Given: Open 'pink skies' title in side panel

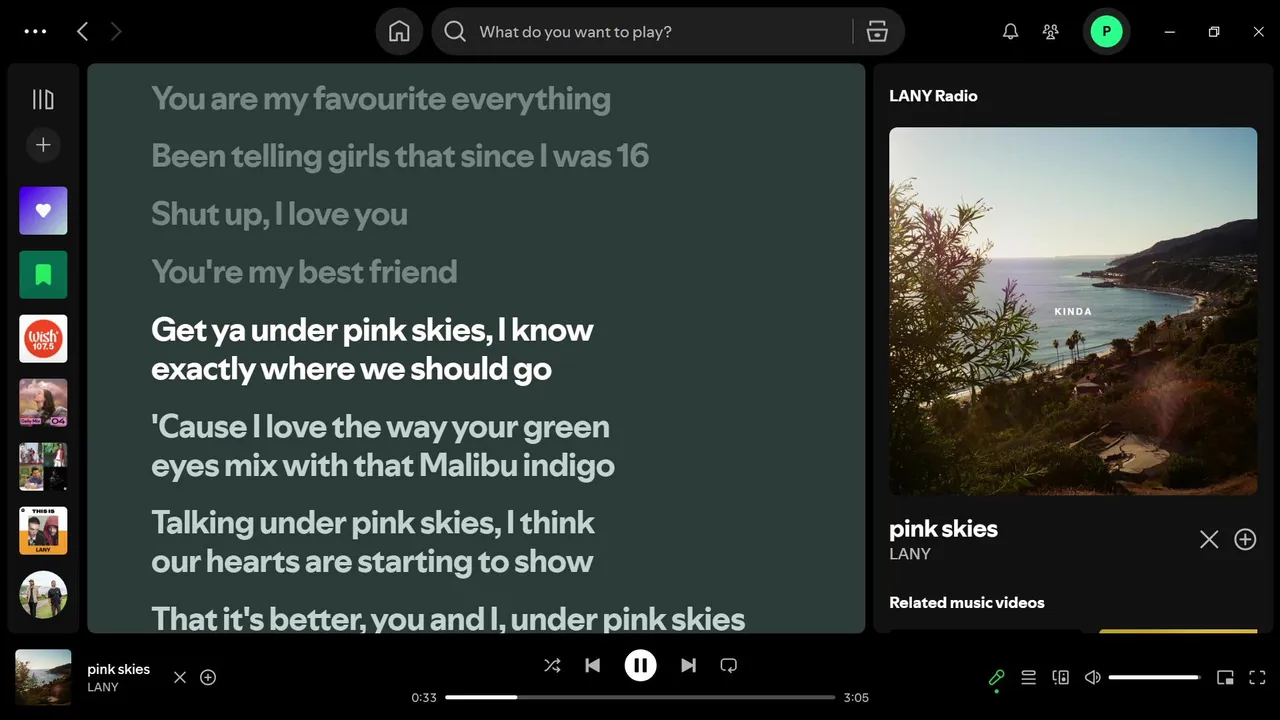Looking at the screenshot, I should (x=943, y=528).
